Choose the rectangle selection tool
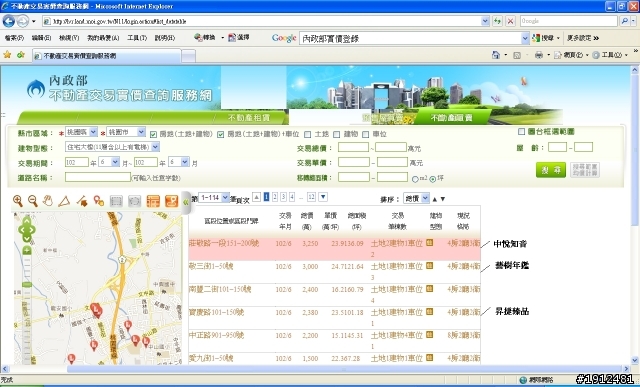Image resolution: width=640 pixels, height=387 pixels. tap(116, 201)
